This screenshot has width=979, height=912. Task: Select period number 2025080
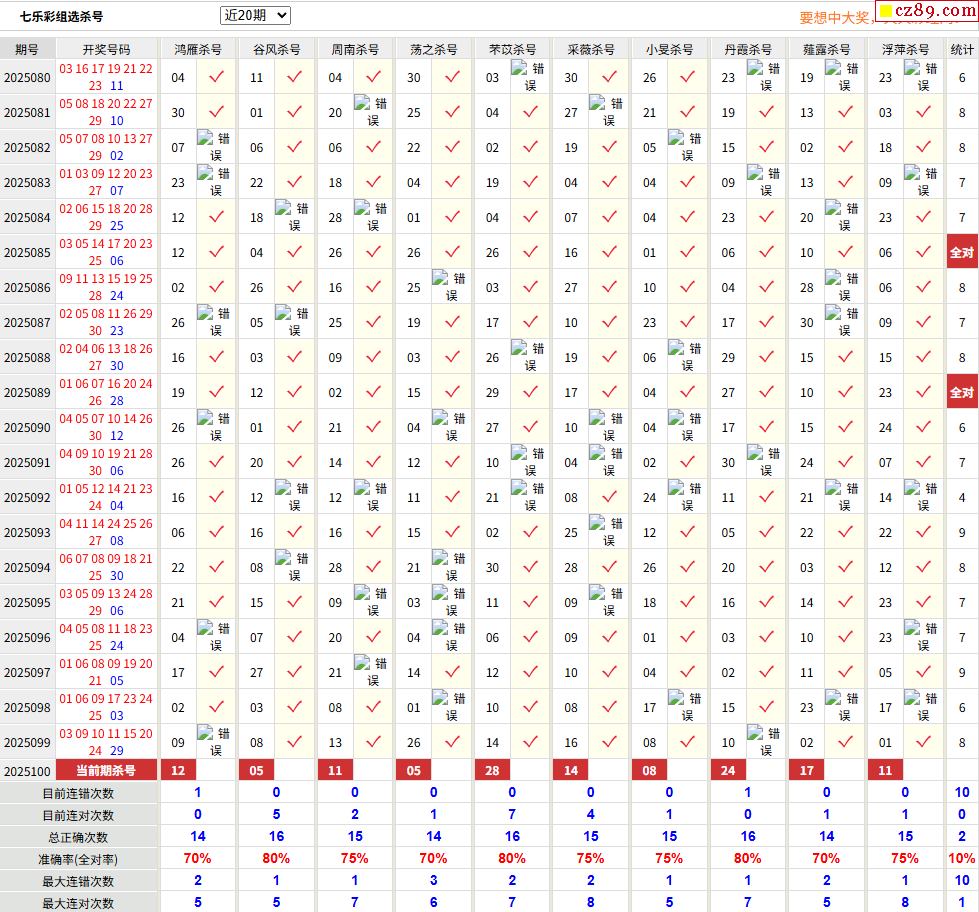coord(27,77)
